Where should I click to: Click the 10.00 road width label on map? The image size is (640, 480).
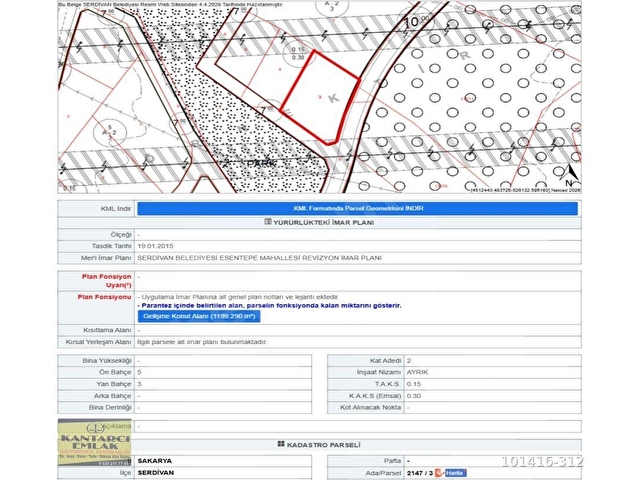(x=417, y=20)
